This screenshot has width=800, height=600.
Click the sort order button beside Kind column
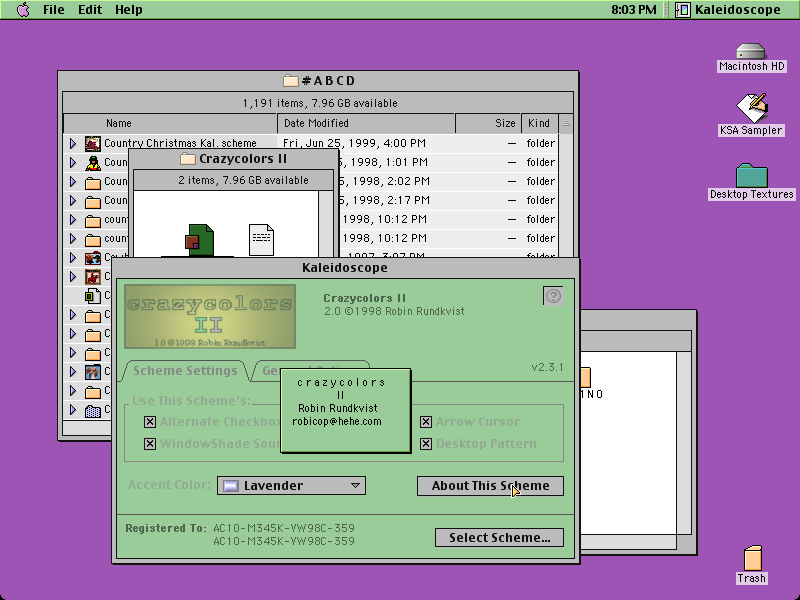[x=566, y=123]
